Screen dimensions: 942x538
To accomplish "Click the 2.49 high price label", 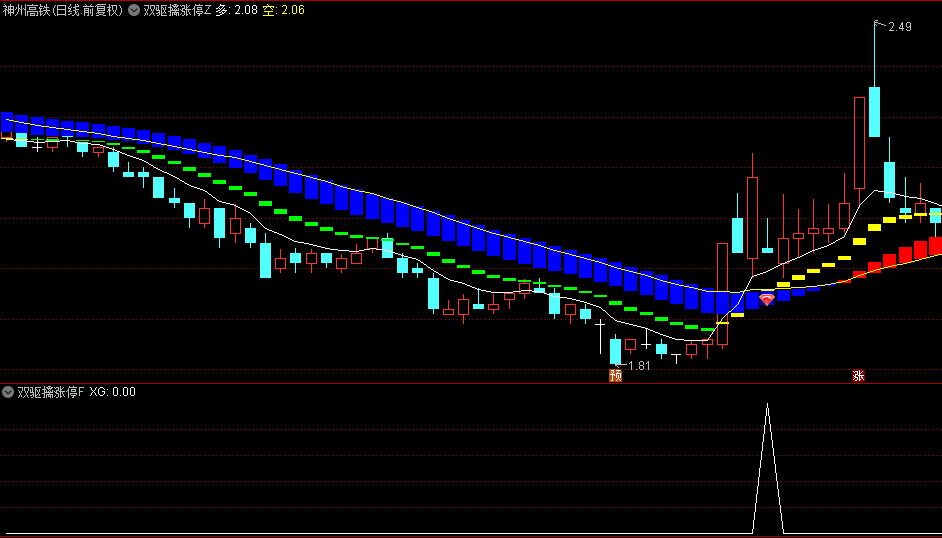I will [x=899, y=26].
